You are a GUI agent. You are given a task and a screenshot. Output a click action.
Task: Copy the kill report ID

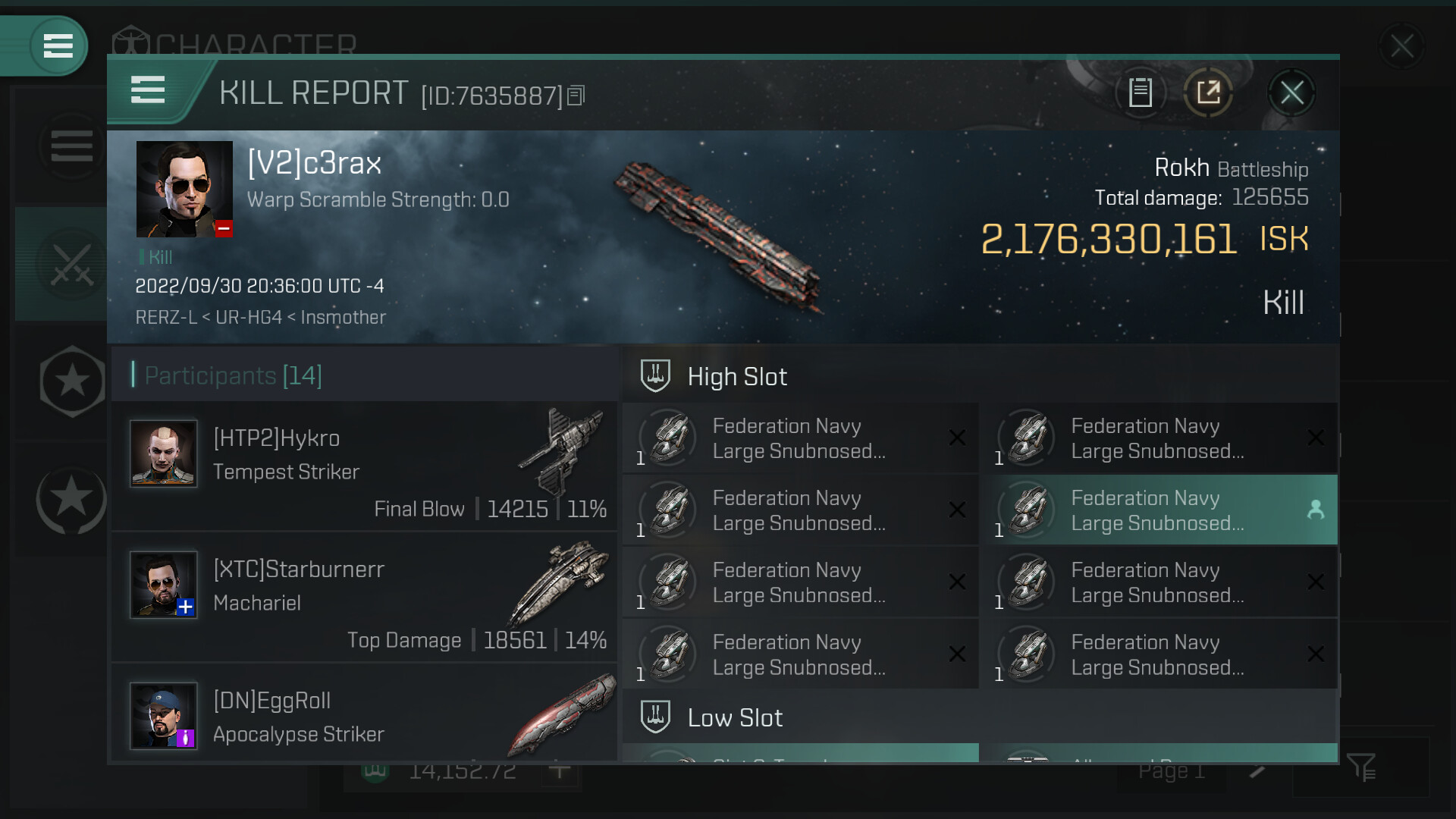tap(576, 96)
